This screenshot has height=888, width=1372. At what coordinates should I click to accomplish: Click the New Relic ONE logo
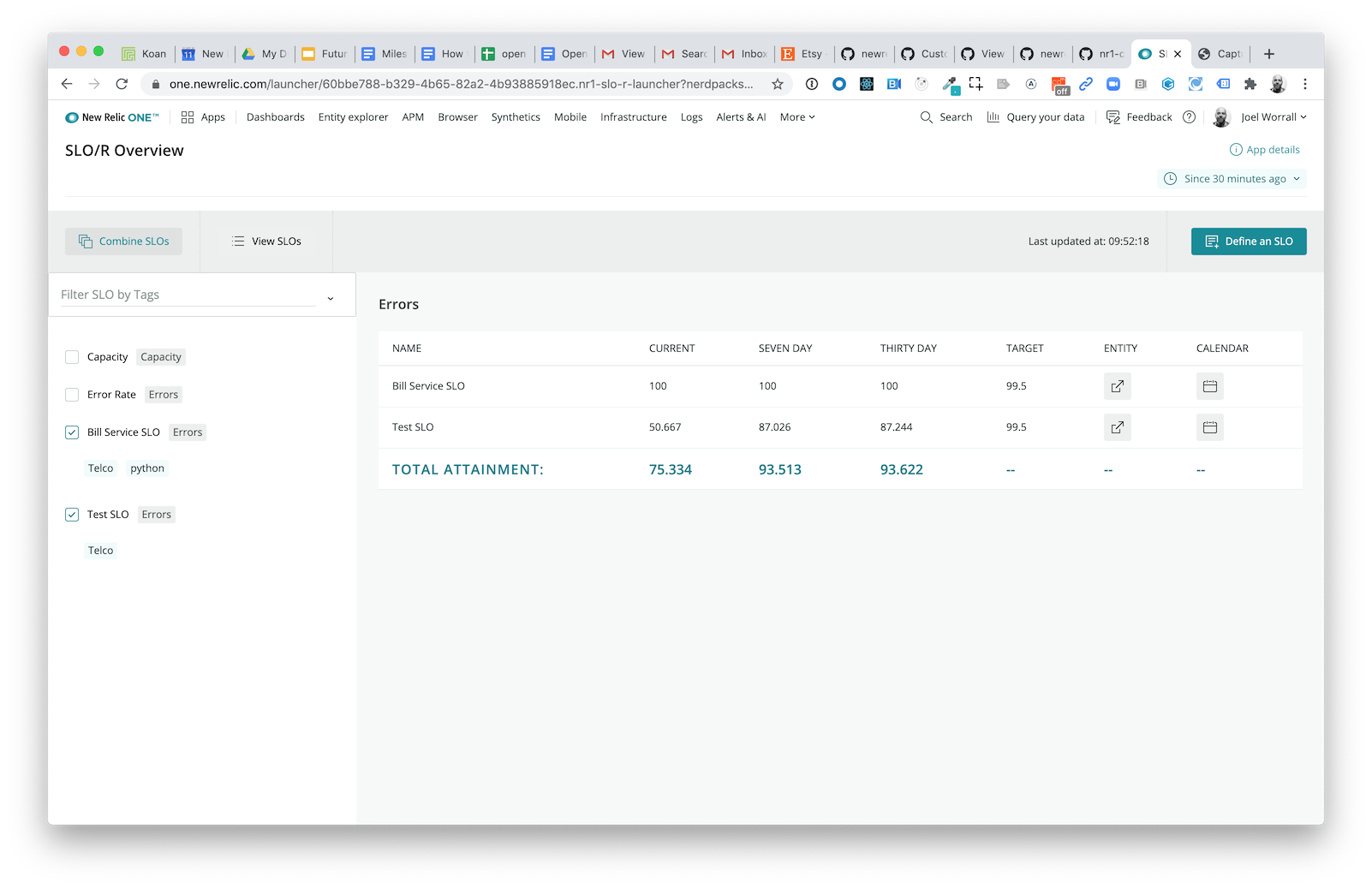112,117
